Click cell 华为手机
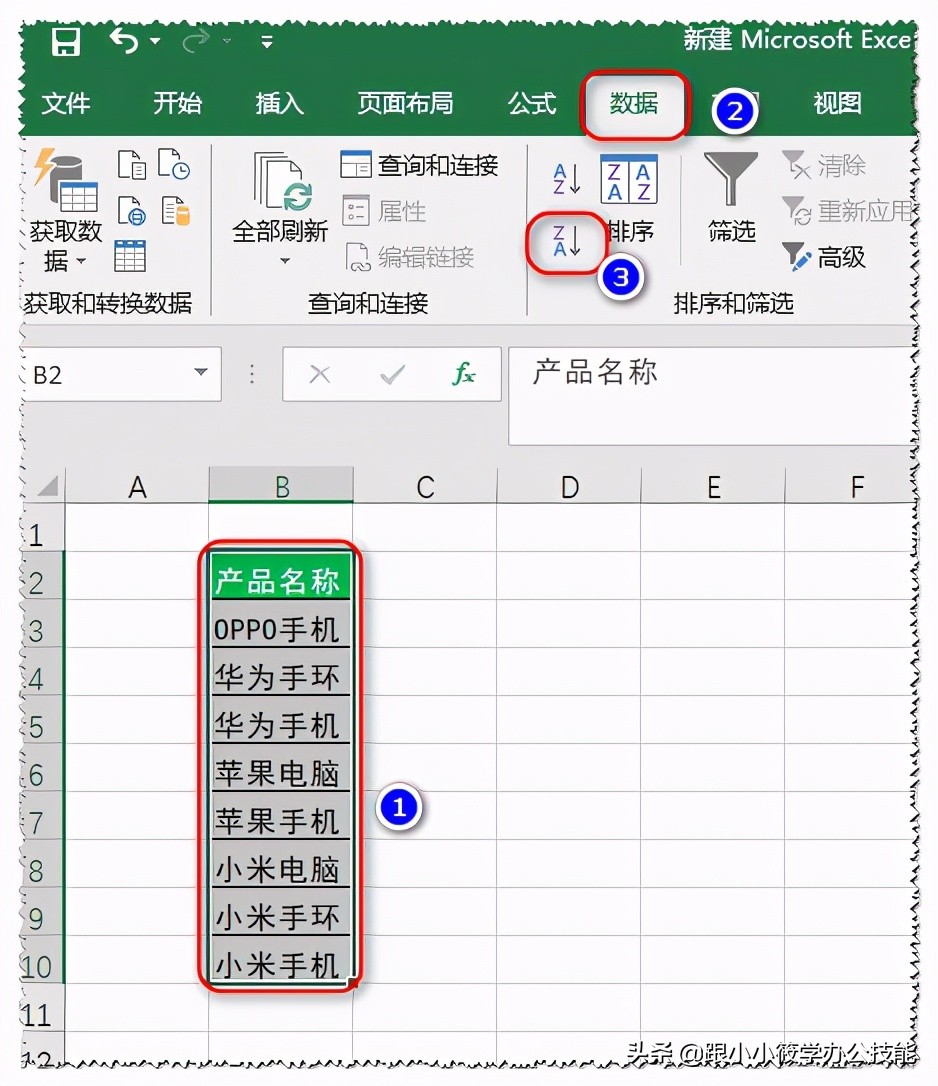 (x=281, y=720)
